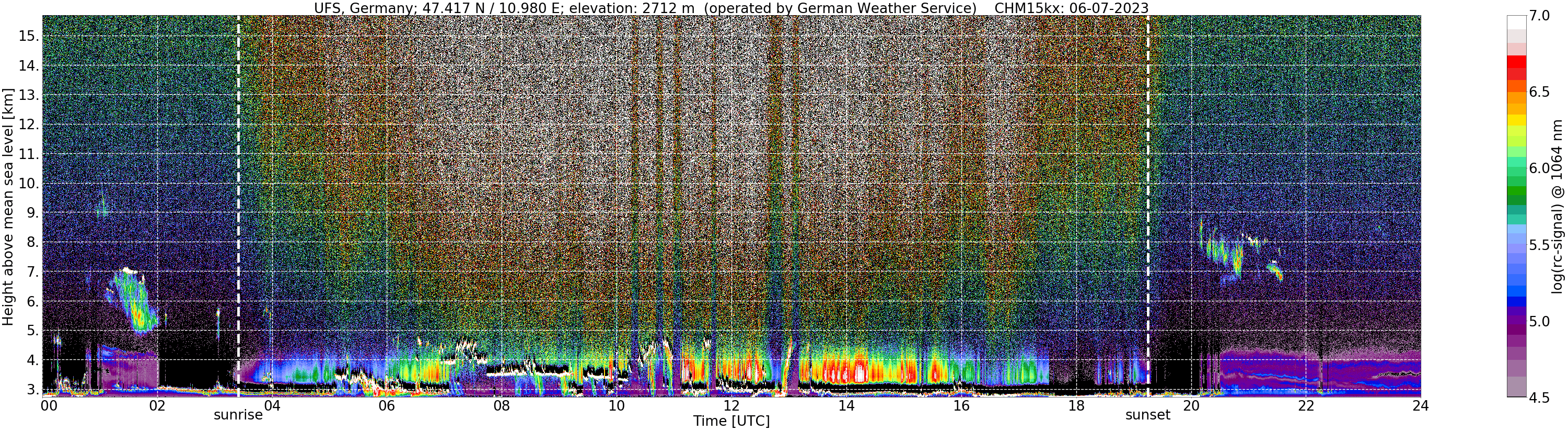Click the height tick label '11.'

tap(29, 154)
